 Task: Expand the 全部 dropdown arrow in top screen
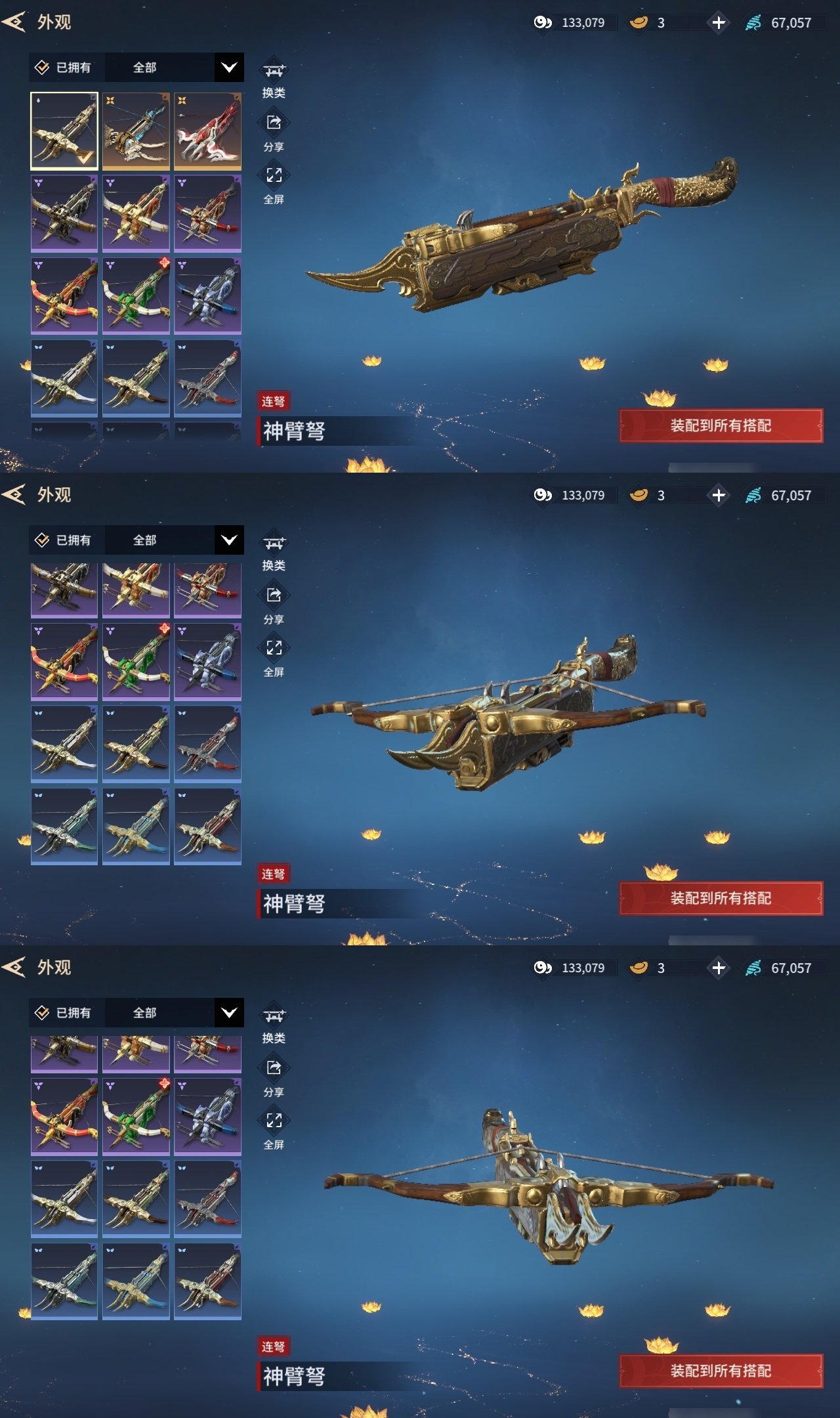[x=229, y=67]
